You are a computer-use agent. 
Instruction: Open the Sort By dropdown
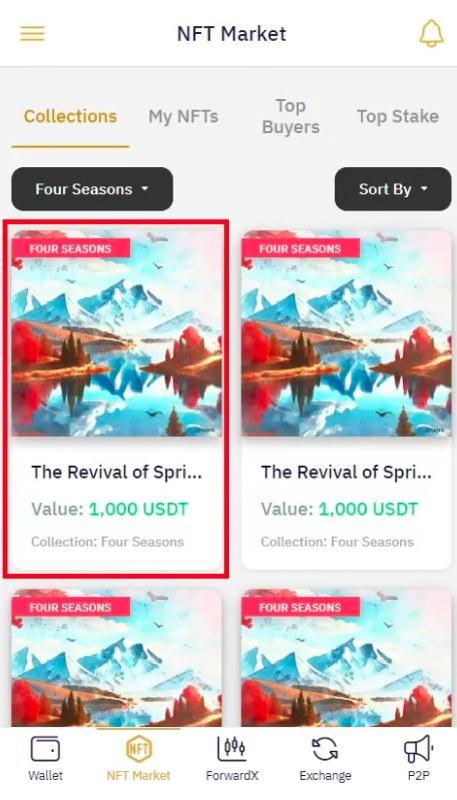pyautogui.click(x=393, y=189)
